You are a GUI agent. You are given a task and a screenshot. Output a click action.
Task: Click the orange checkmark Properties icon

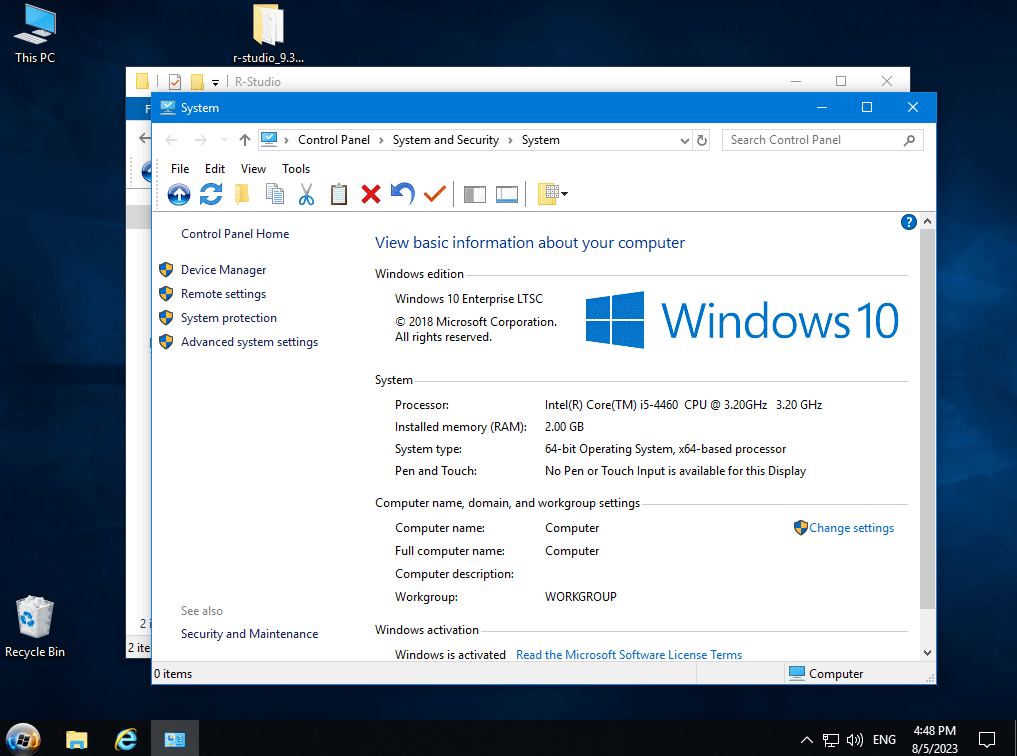point(435,193)
